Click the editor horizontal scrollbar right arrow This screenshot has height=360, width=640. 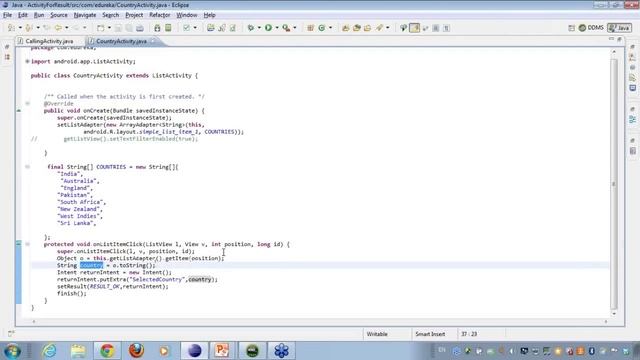606,322
